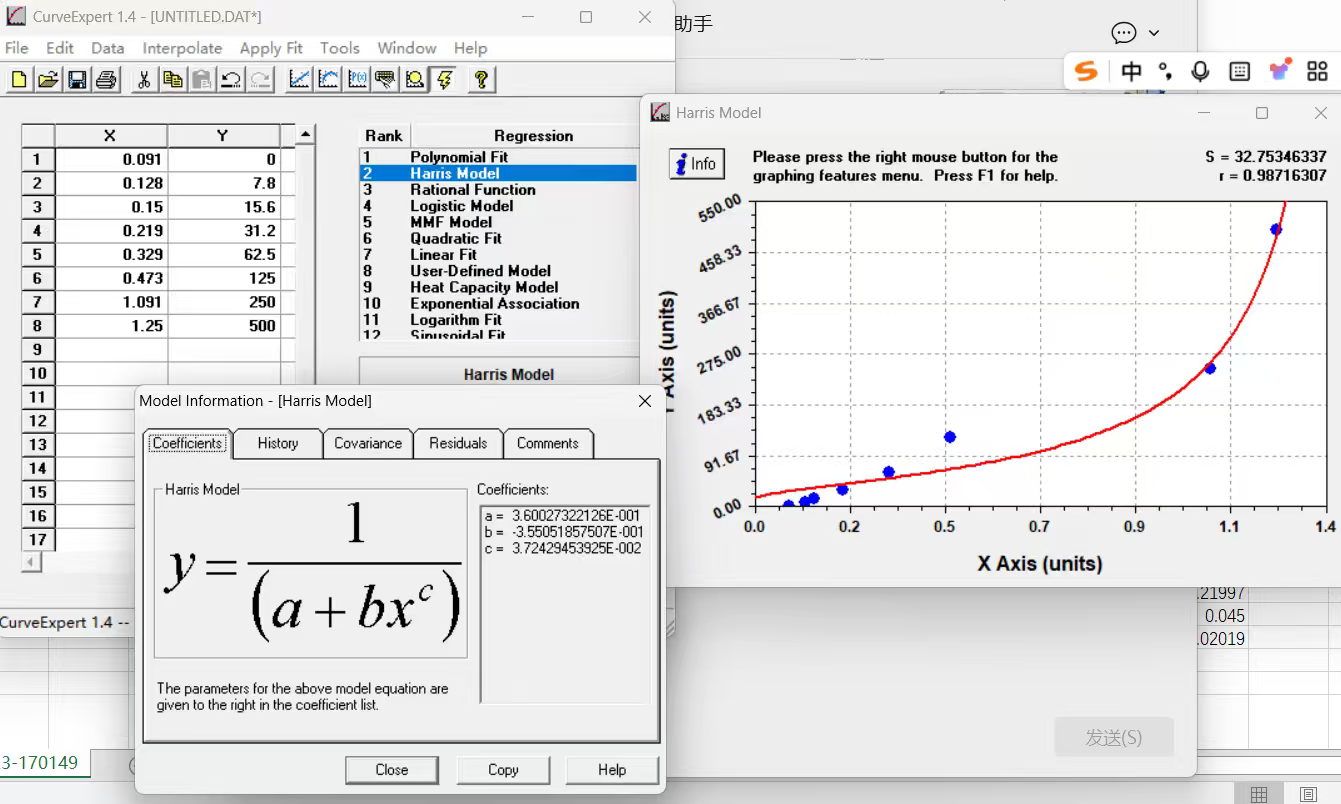
Task: Toggle the Sogou punctuation mode button
Action: (x=1165, y=71)
